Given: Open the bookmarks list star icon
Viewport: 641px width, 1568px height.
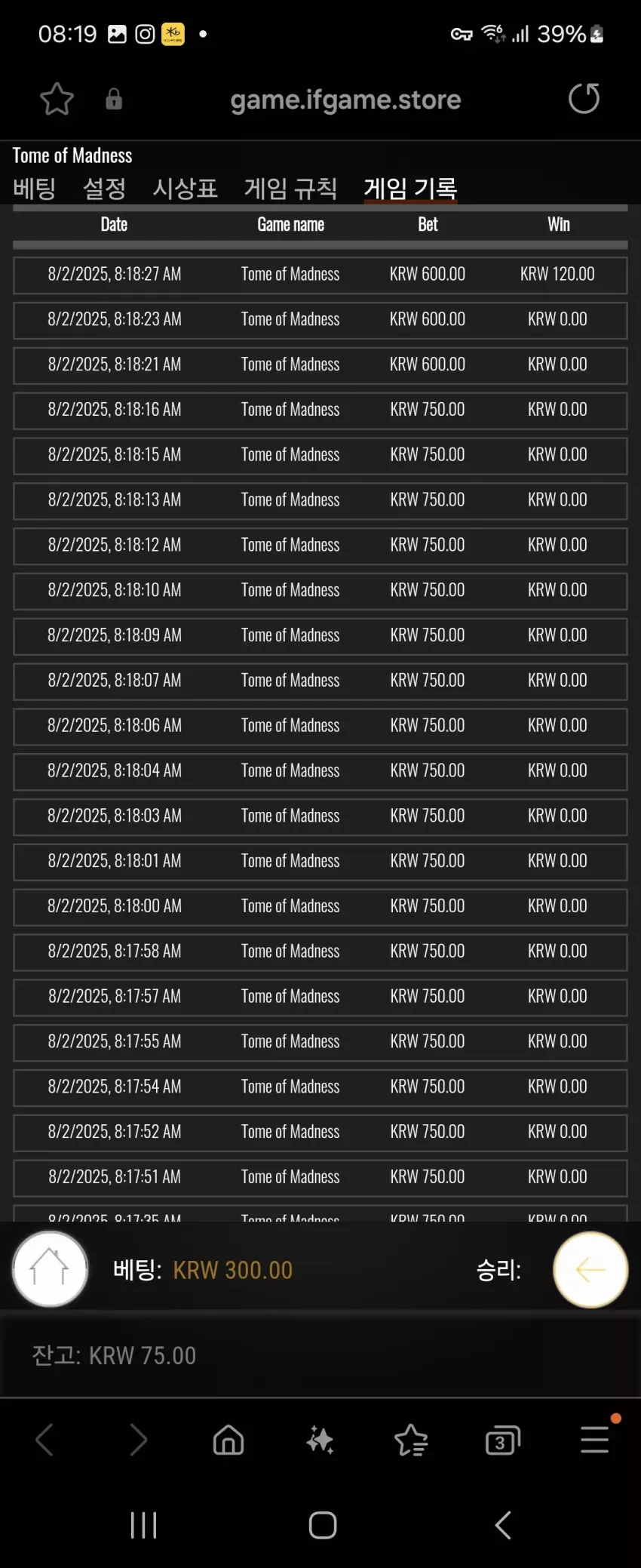Looking at the screenshot, I should (x=411, y=1440).
